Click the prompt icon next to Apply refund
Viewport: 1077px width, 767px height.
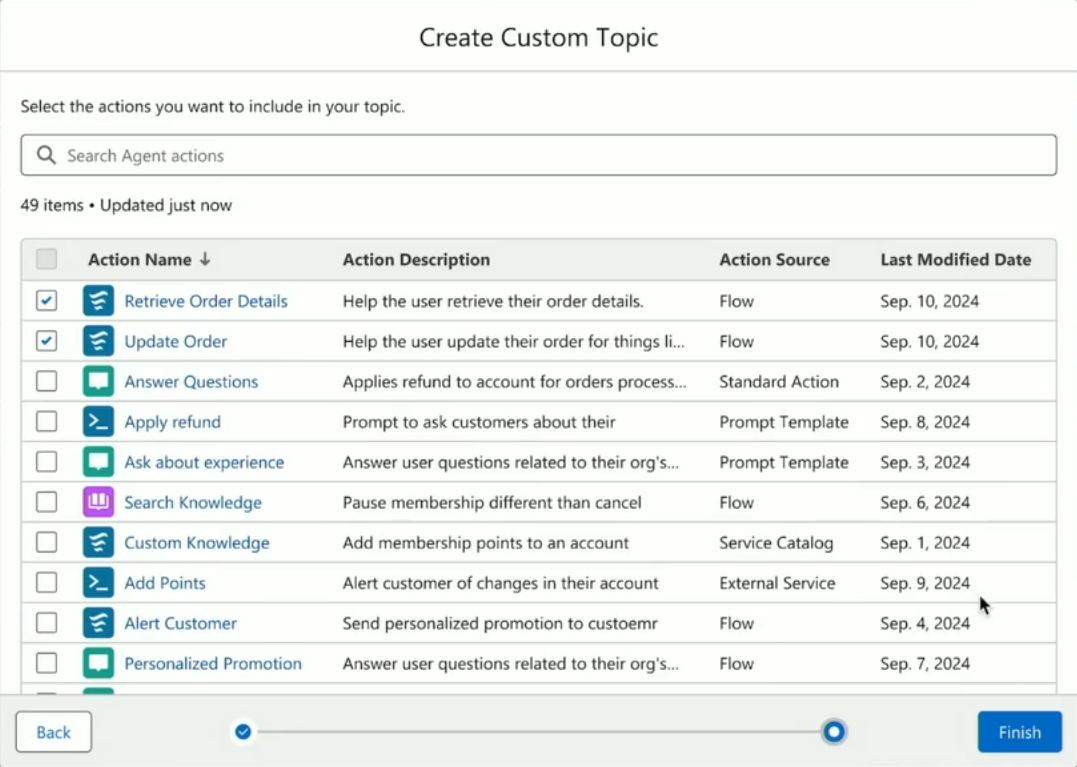point(98,422)
